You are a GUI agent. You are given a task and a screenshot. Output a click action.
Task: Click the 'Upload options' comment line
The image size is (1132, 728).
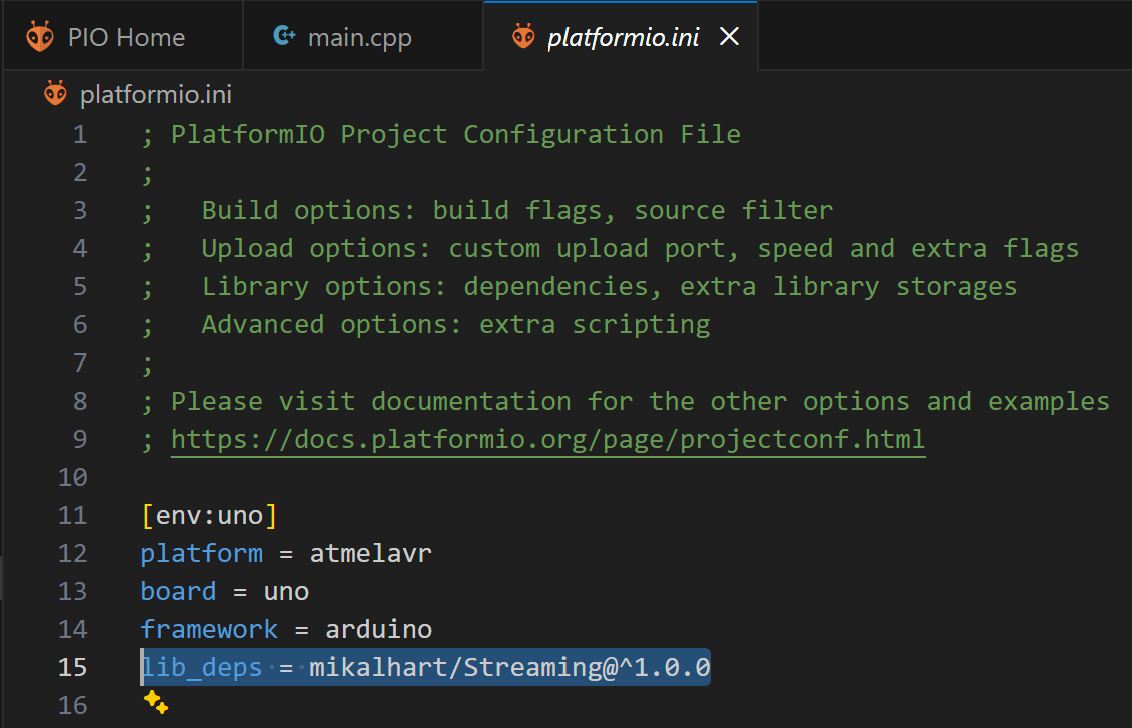click(x=640, y=248)
